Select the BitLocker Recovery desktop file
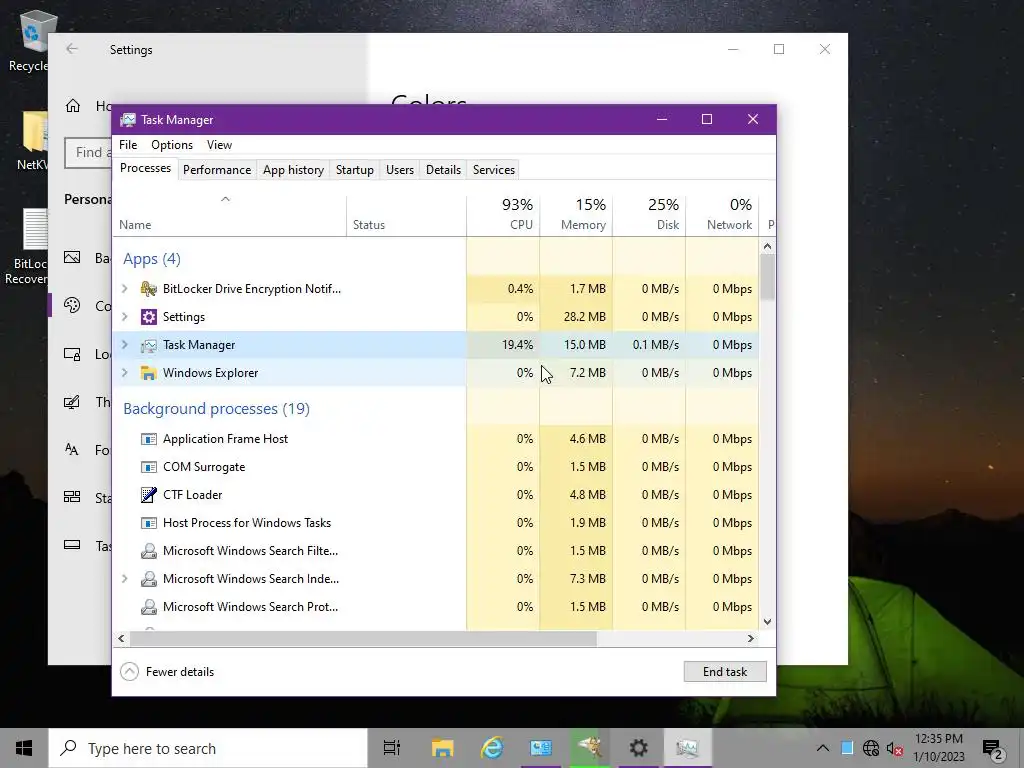The width and height of the screenshot is (1024, 768). point(26,247)
